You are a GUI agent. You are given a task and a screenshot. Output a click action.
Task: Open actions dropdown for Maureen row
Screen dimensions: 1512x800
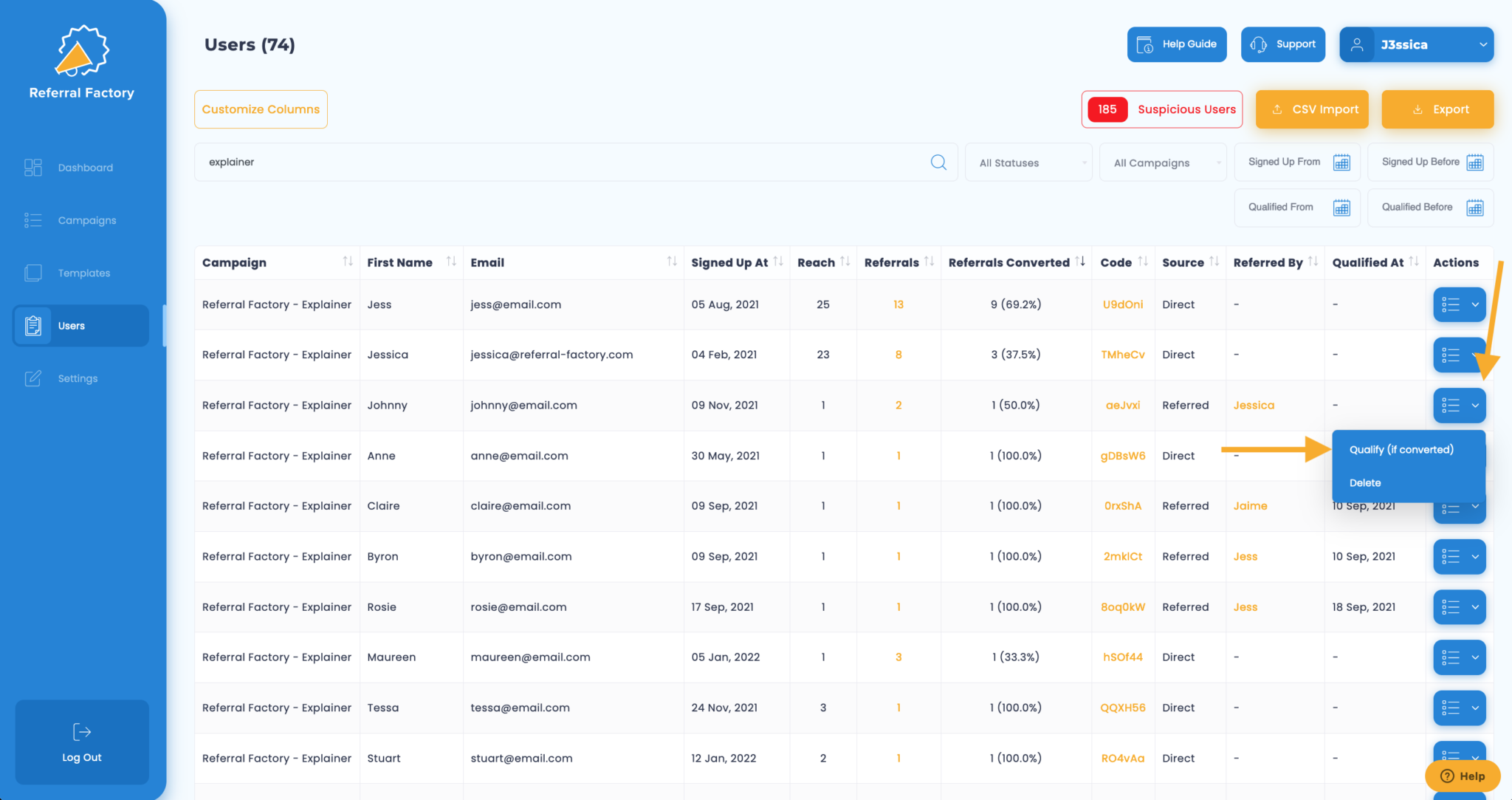[x=1460, y=657]
